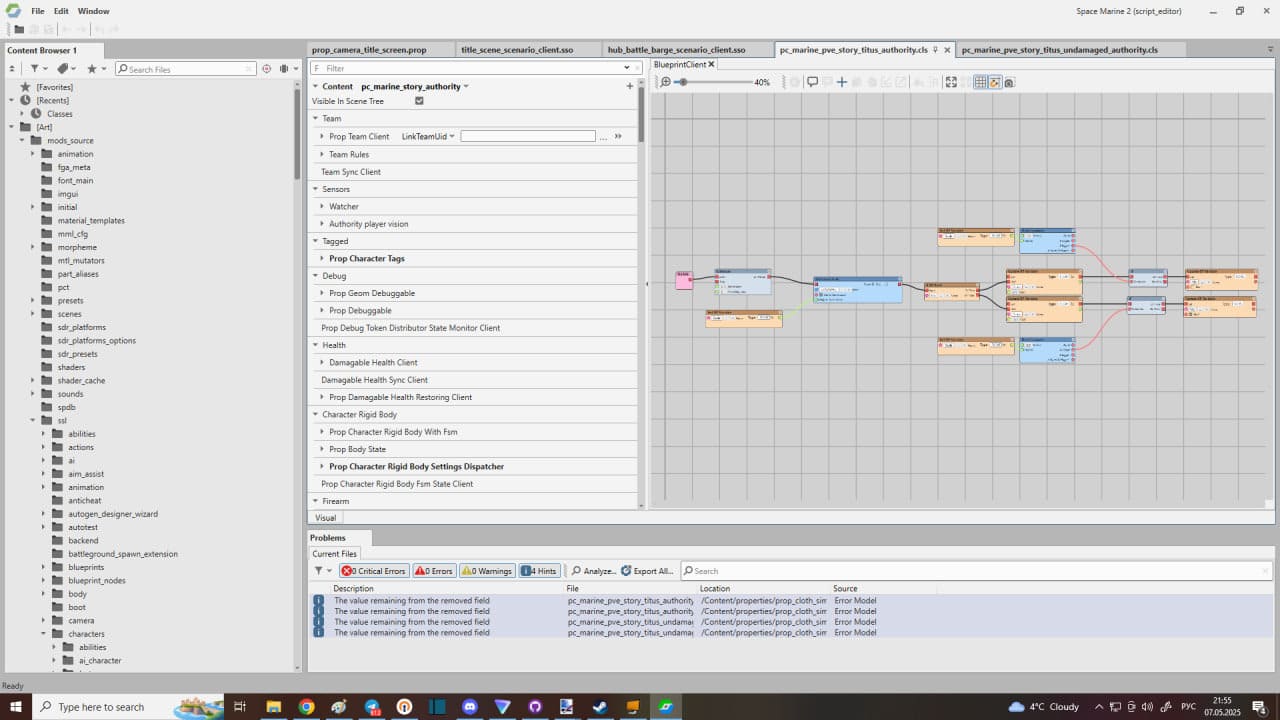This screenshot has width=1280, height=720.
Task: Open the Window menu
Action: coord(94,11)
